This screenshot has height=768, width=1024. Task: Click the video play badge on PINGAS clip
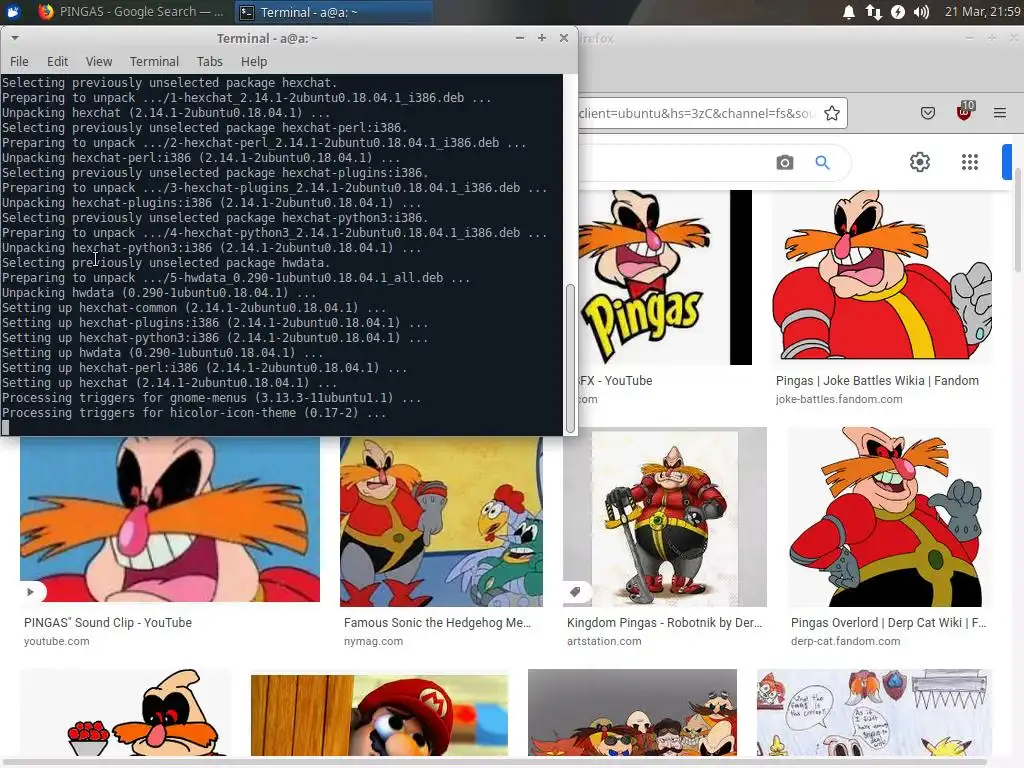tap(31, 592)
